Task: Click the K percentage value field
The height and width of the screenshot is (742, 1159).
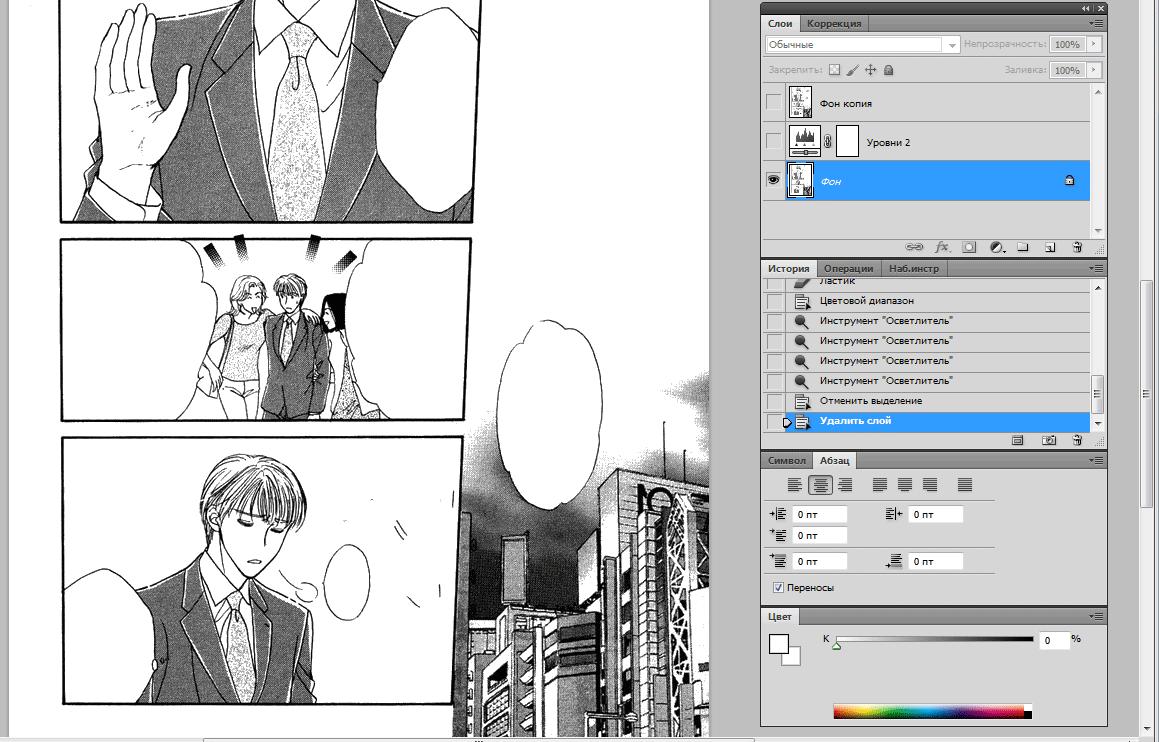Action: pos(1055,640)
